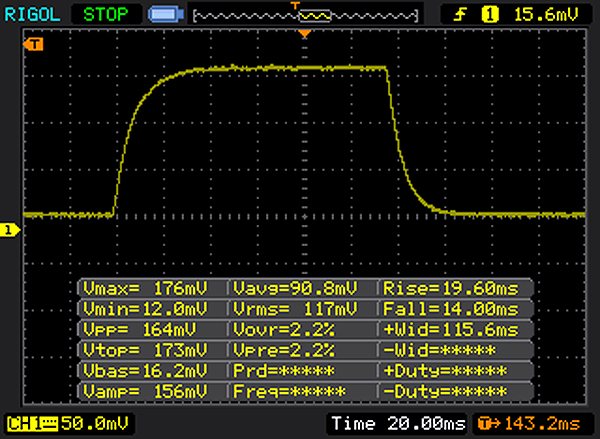Click the yellow channel 1 ground marker
The image size is (600, 439).
point(10,230)
